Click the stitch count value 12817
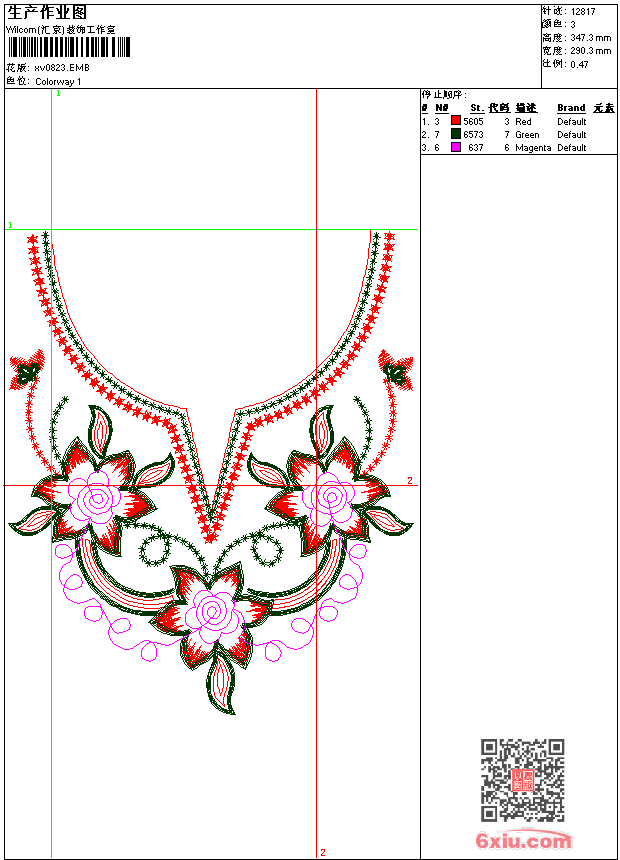 tap(583, 12)
